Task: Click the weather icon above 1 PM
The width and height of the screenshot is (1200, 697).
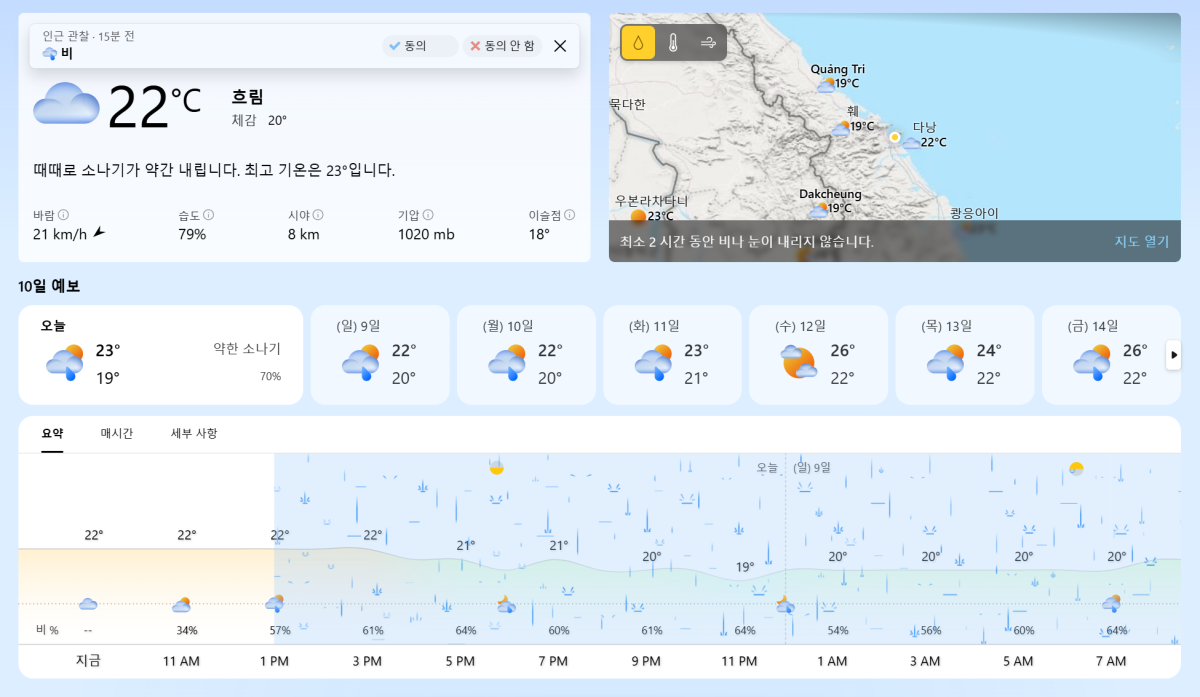Action: (x=274, y=603)
